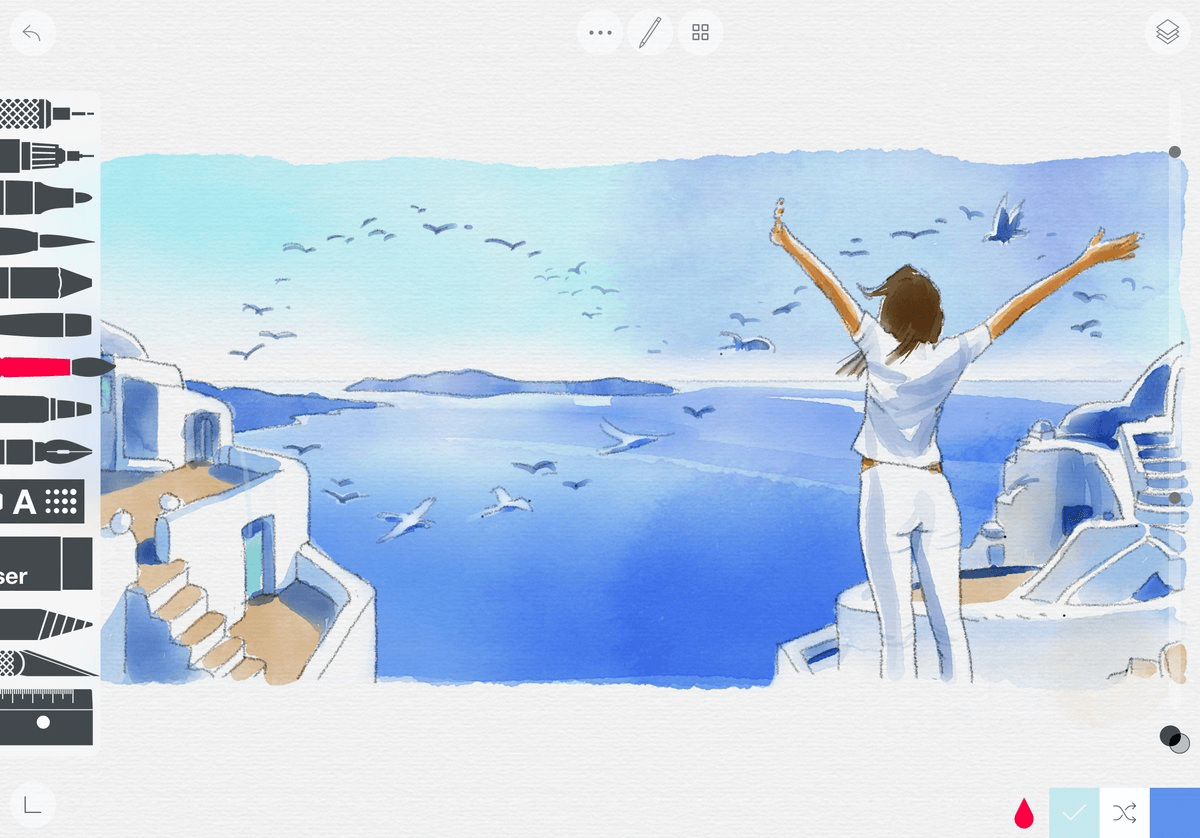Open the four-squares grid gallery view

(700, 33)
